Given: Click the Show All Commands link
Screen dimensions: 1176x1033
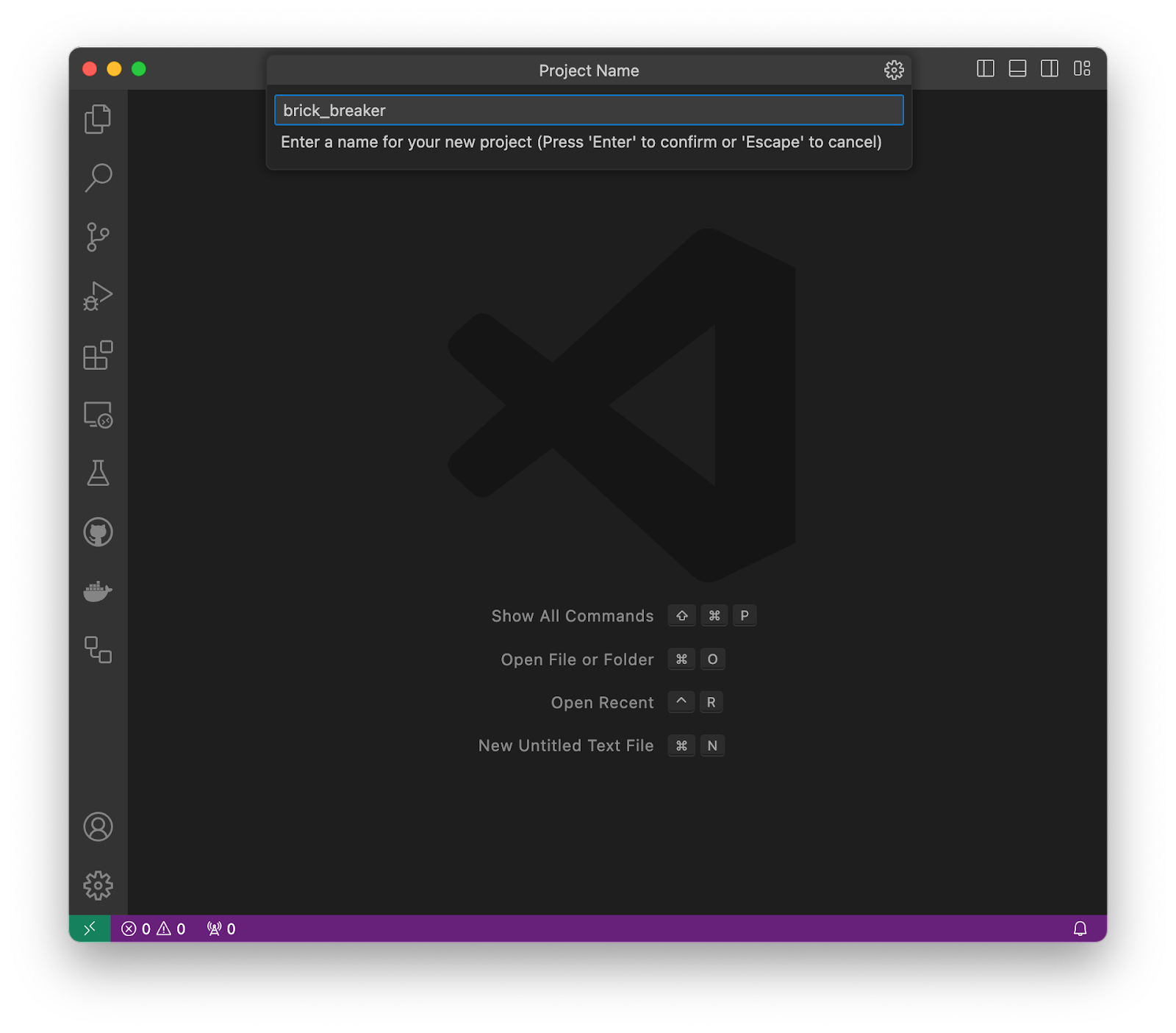Looking at the screenshot, I should click(x=573, y=616).
